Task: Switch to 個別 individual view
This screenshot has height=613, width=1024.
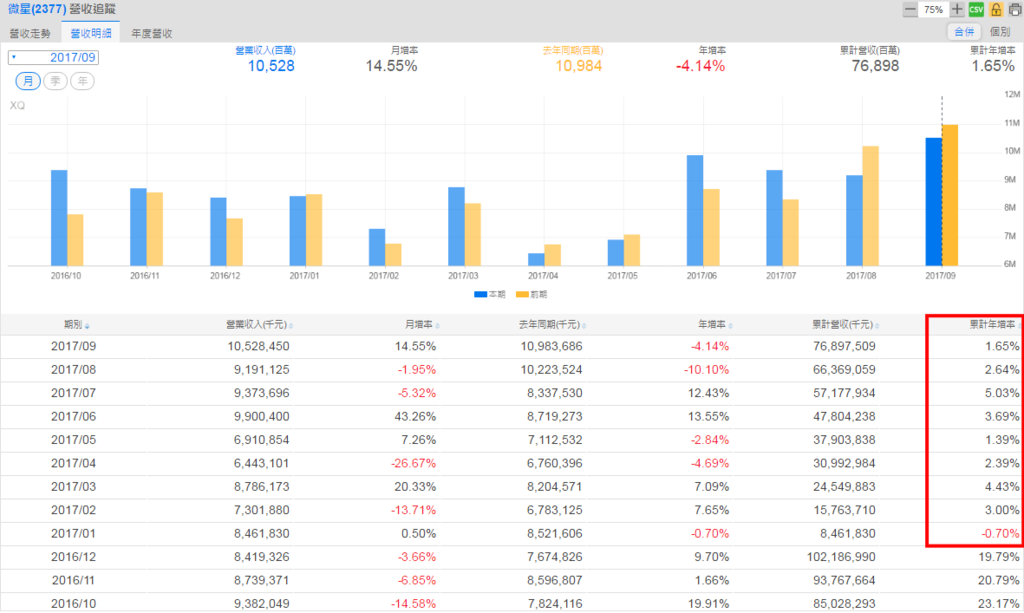Action: [1000, 31]
